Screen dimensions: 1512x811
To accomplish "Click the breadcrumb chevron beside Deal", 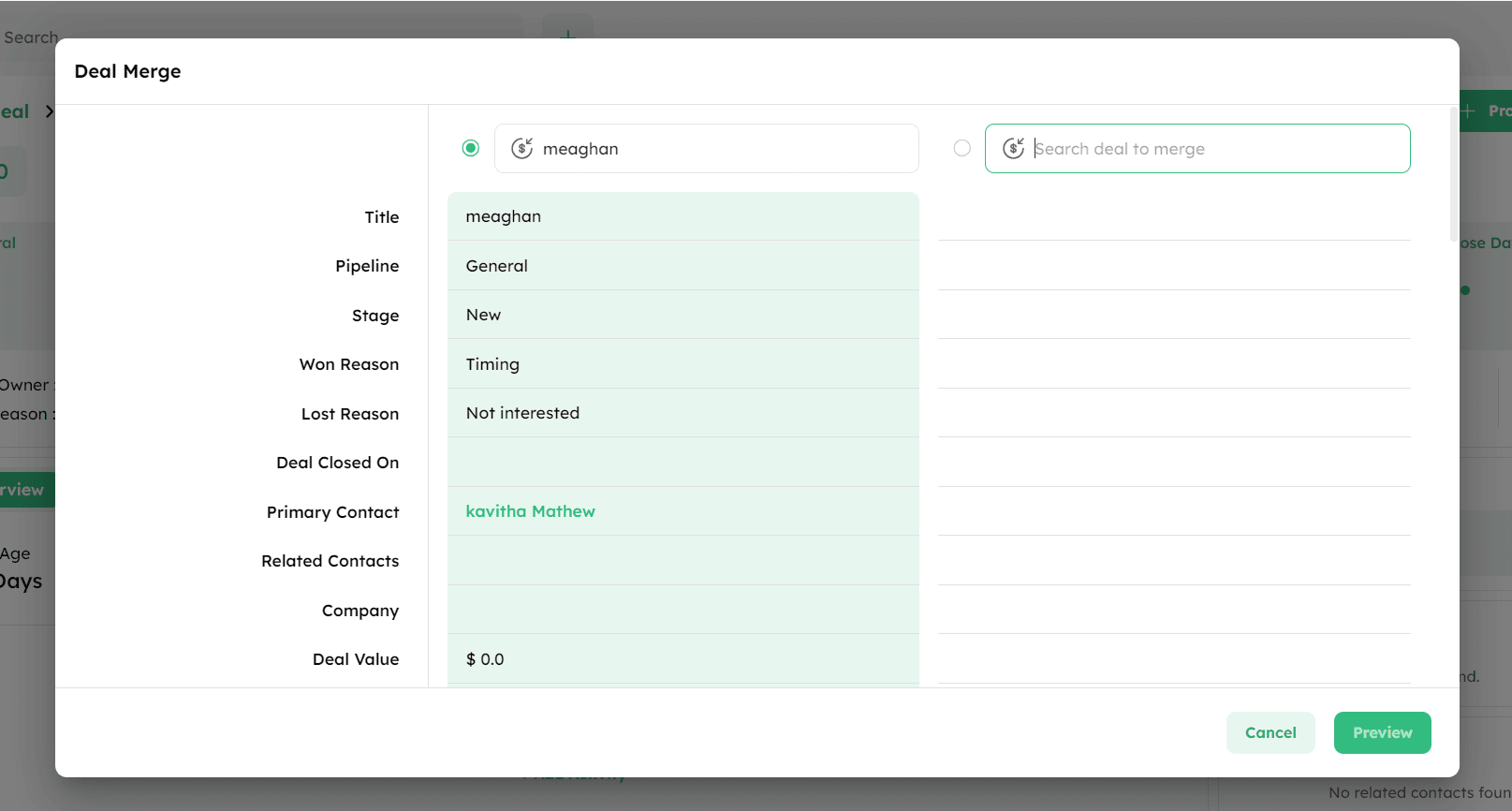I will pyautogui.click(x=49, y=111).
